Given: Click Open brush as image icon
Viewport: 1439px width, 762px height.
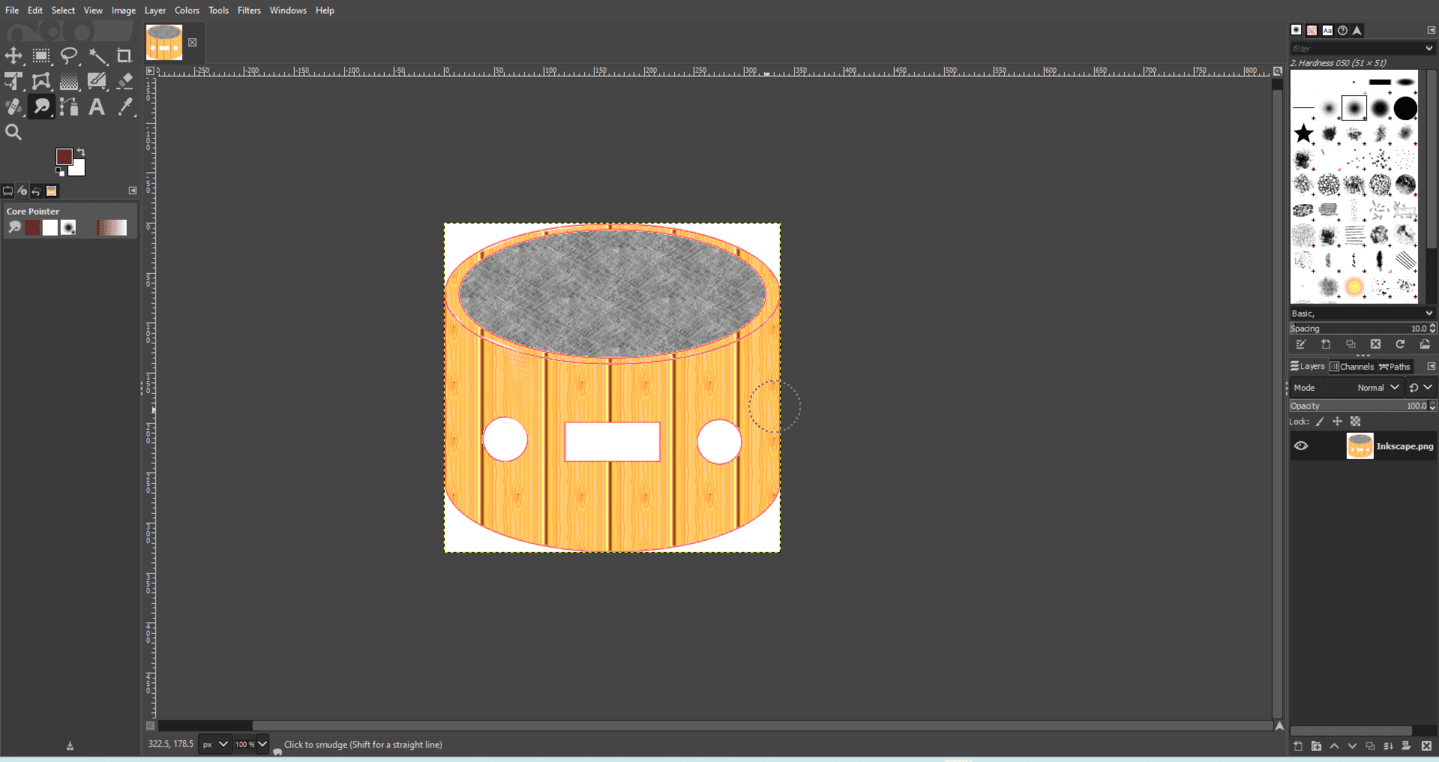Looking at the screenshot, I should click(x=1425, y=344).
